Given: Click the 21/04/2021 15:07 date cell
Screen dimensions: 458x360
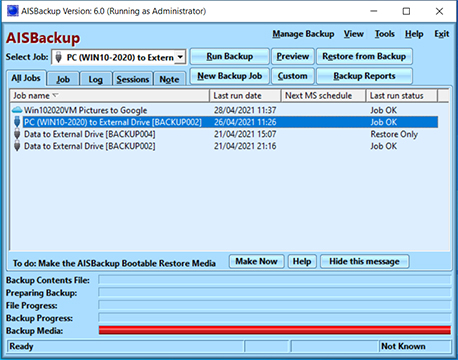Looking at the screenshot, I should [x=245, y=134].
